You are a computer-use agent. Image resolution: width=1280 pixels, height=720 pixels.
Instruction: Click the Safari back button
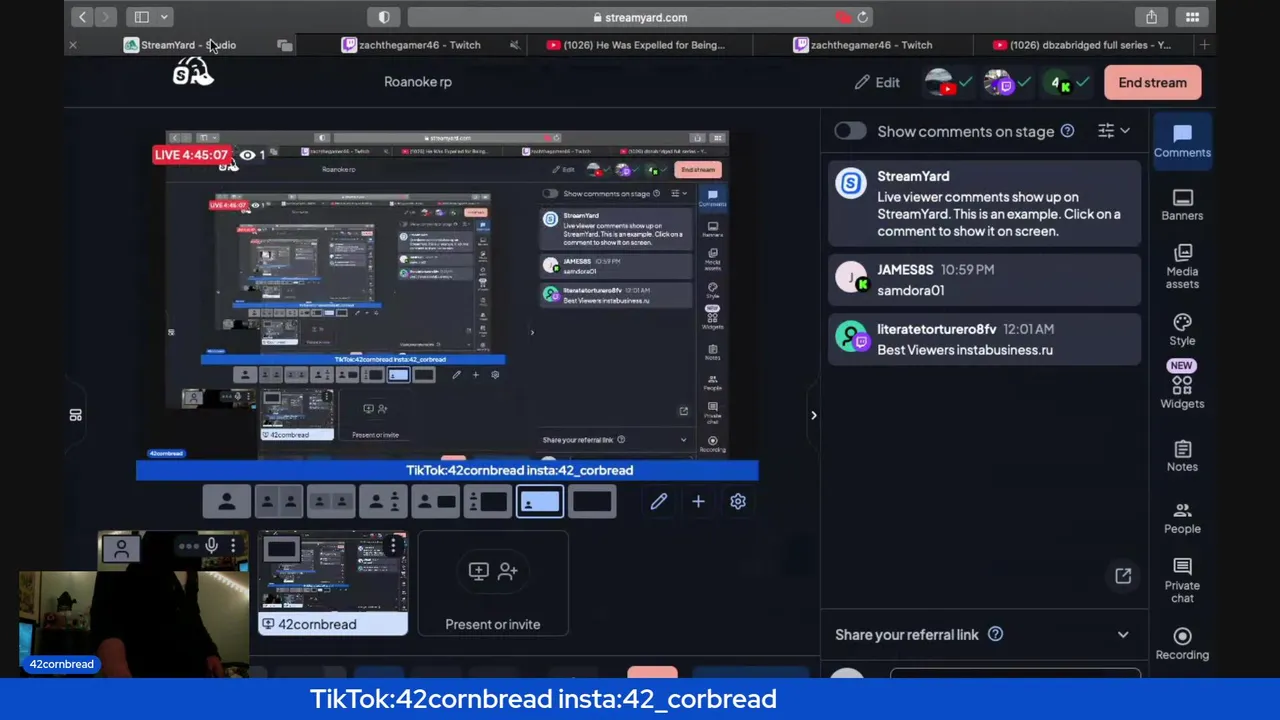point(82,17)
